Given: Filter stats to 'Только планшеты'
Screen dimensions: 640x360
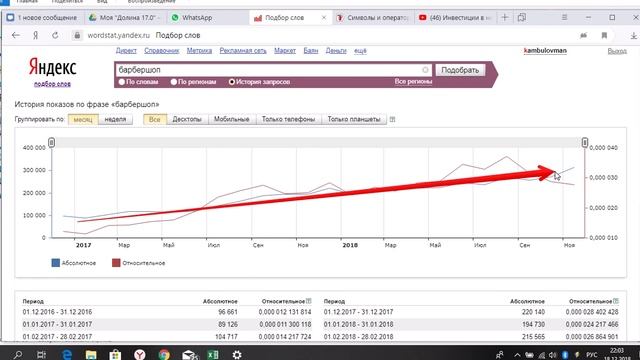Looking at the screenshot, I should coord(354,119).
